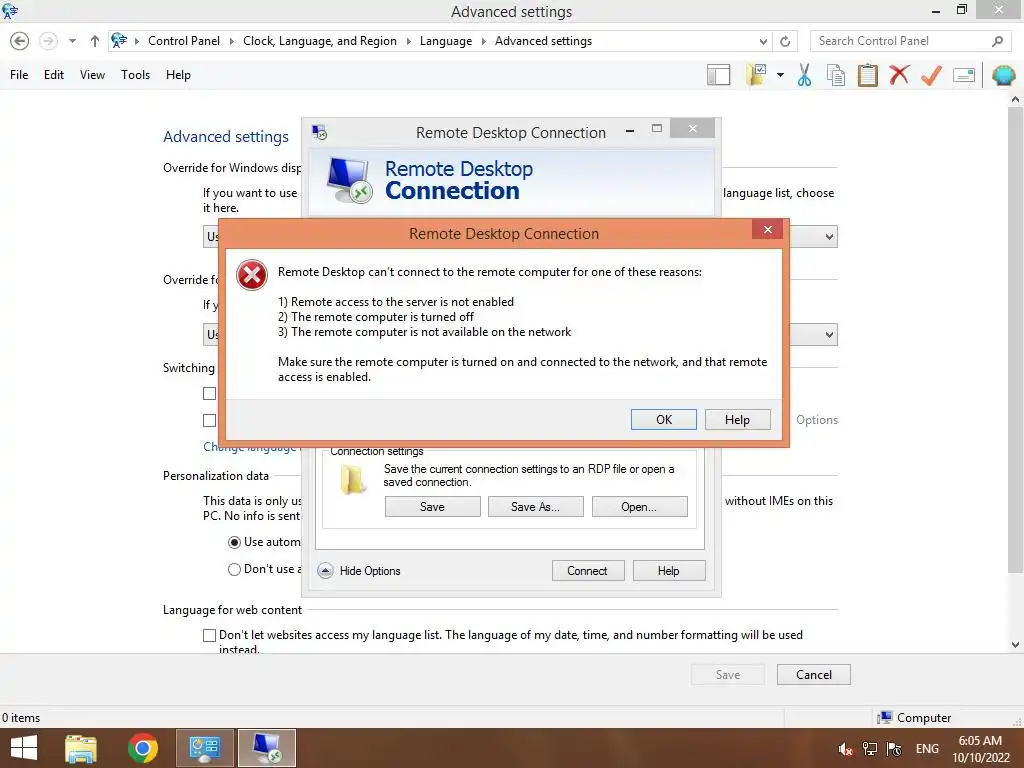Toggle the first checkbox under Switching

[x=209, y=393]
